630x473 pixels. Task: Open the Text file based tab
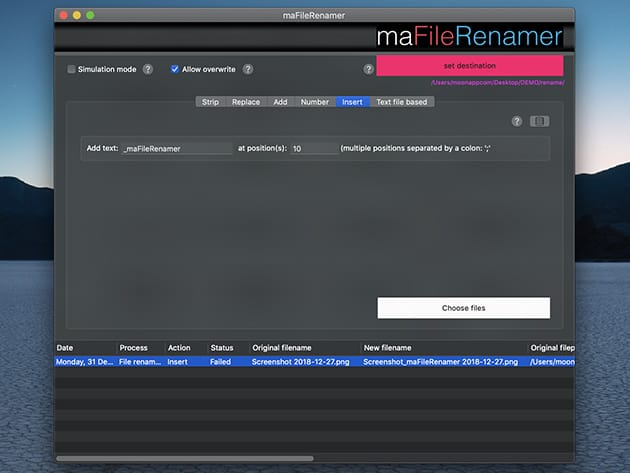click(x=401, y=102)
